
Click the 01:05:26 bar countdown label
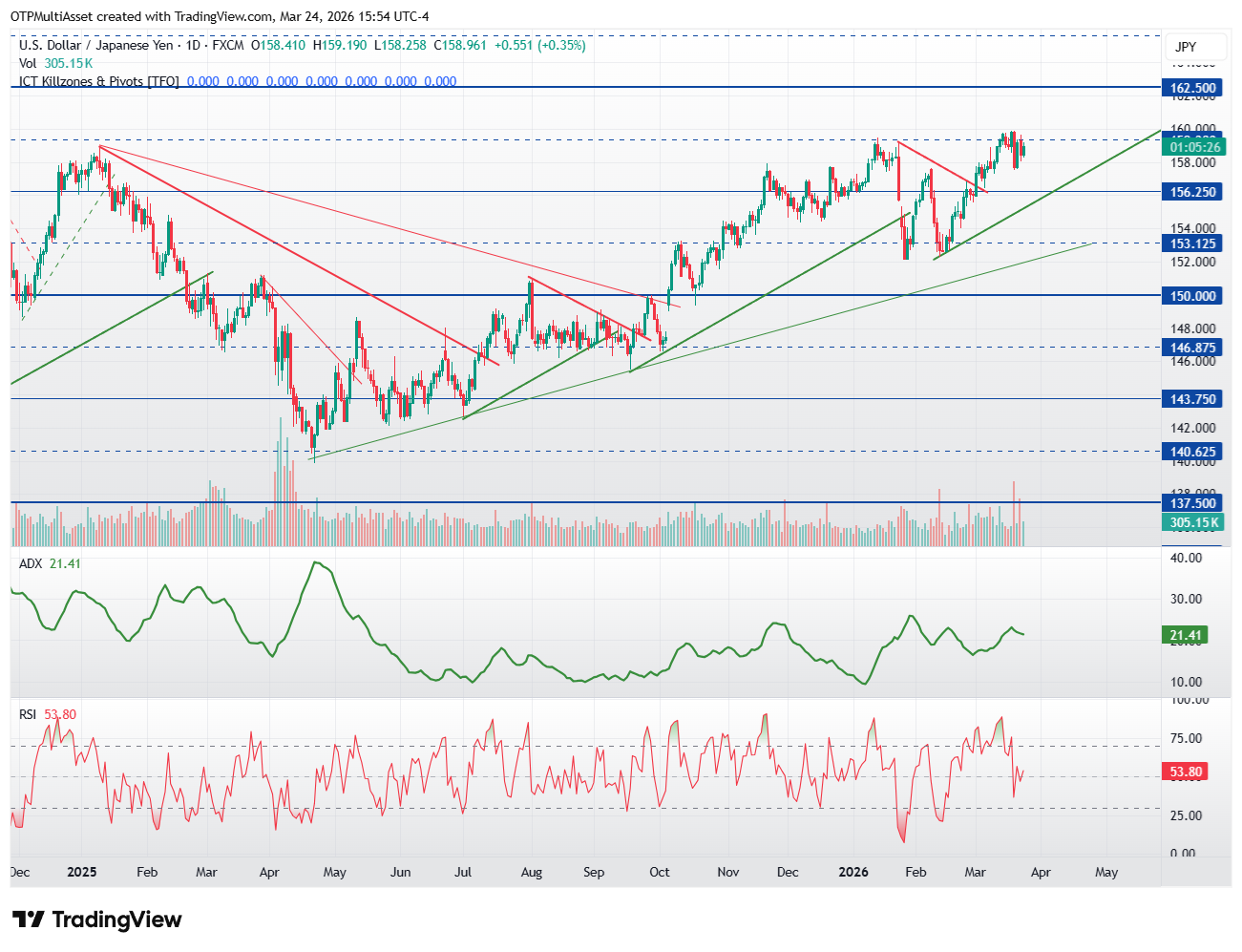[1192, 147]
